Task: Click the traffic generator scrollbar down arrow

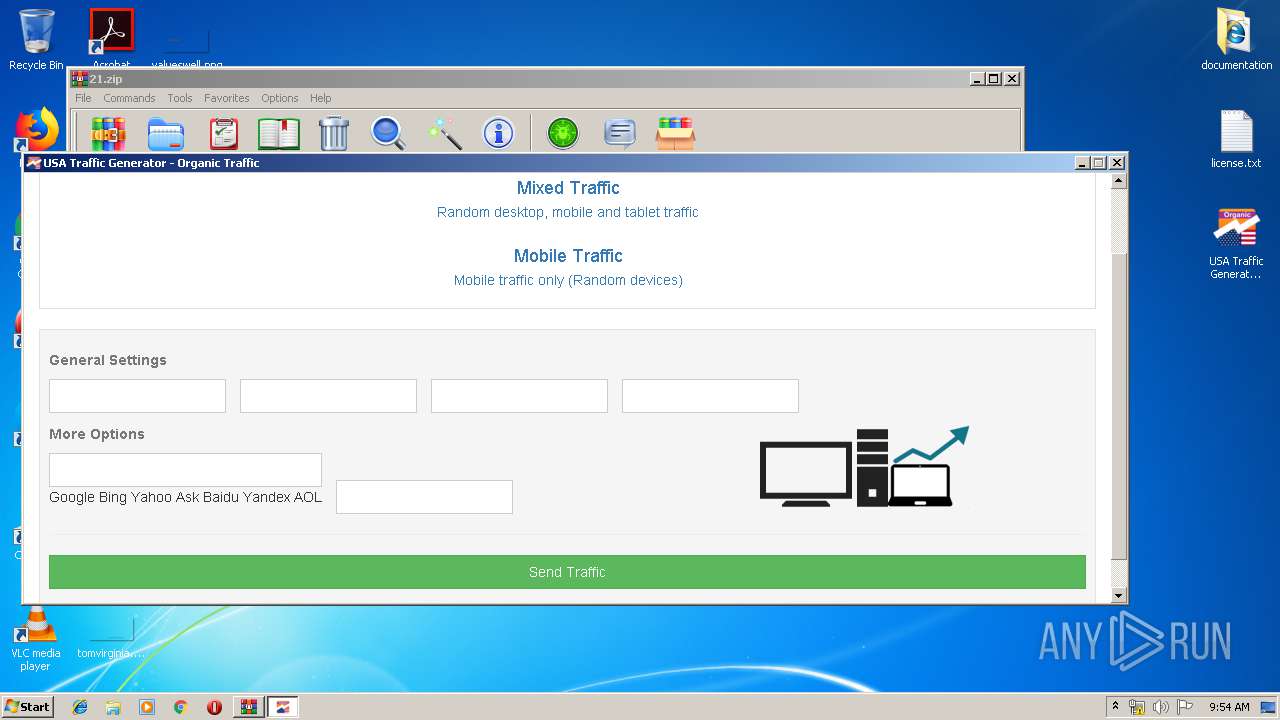Action: pyautogui.click(x=1119, y=596)
